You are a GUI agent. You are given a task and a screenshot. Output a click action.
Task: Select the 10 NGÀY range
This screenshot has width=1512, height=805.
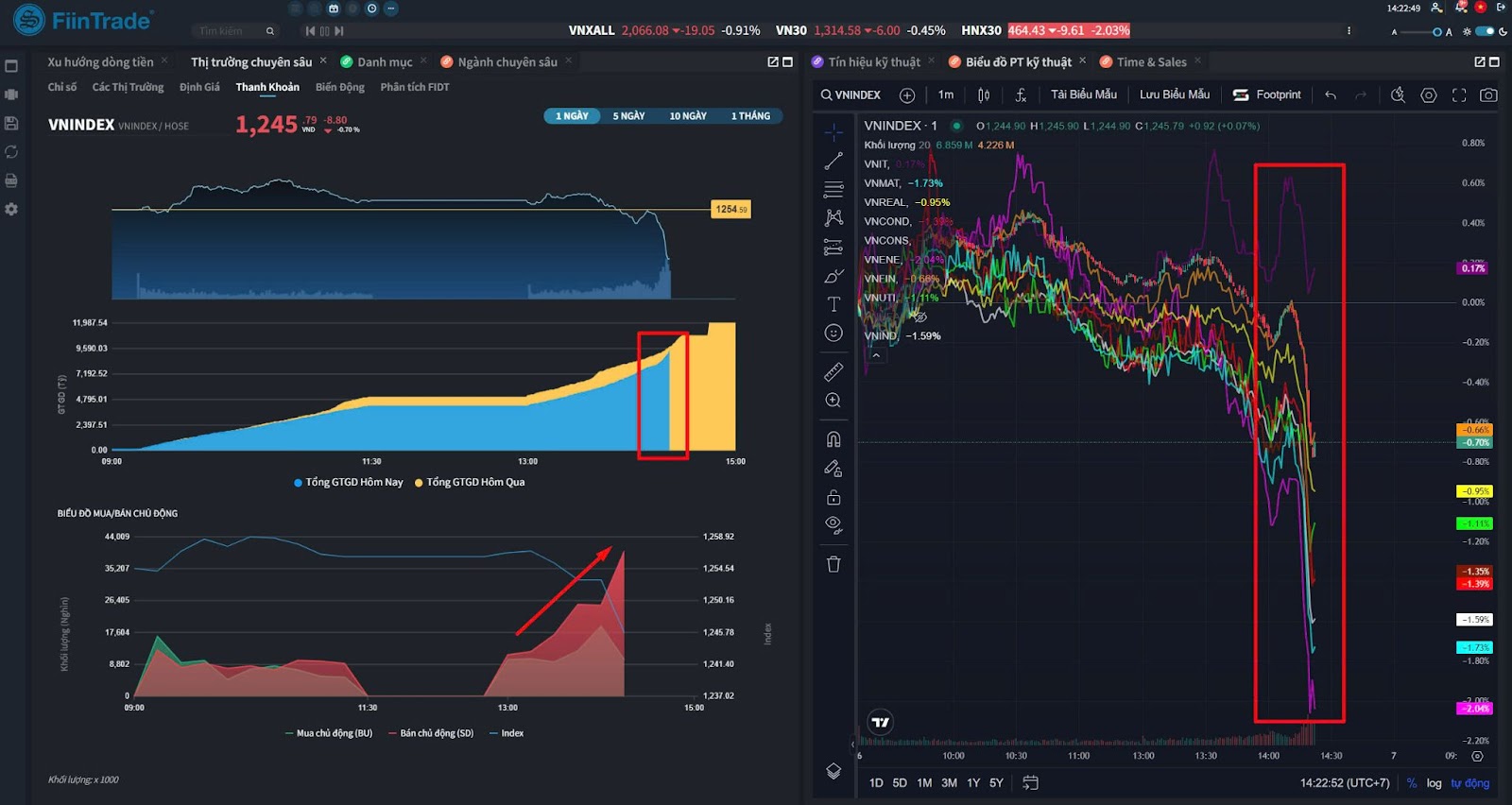point(688,116)
